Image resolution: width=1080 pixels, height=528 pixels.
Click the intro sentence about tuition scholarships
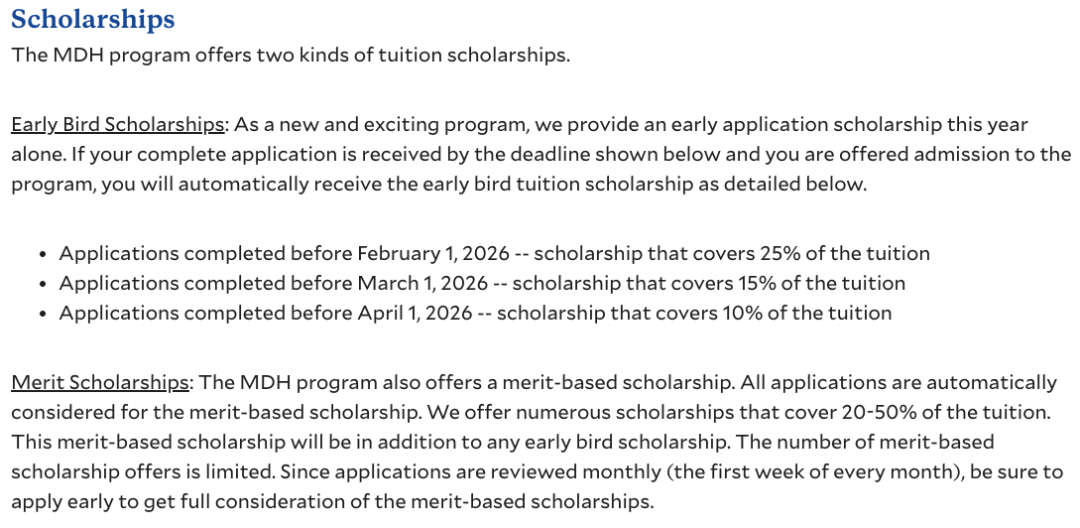[290, 55]
